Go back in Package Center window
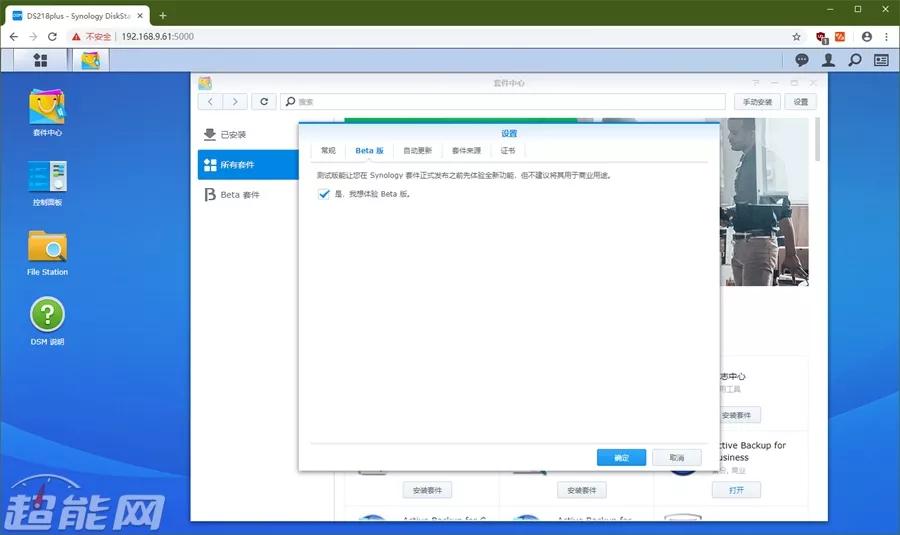Viewport: 900px width, 535px height. (x=210, y=102)
